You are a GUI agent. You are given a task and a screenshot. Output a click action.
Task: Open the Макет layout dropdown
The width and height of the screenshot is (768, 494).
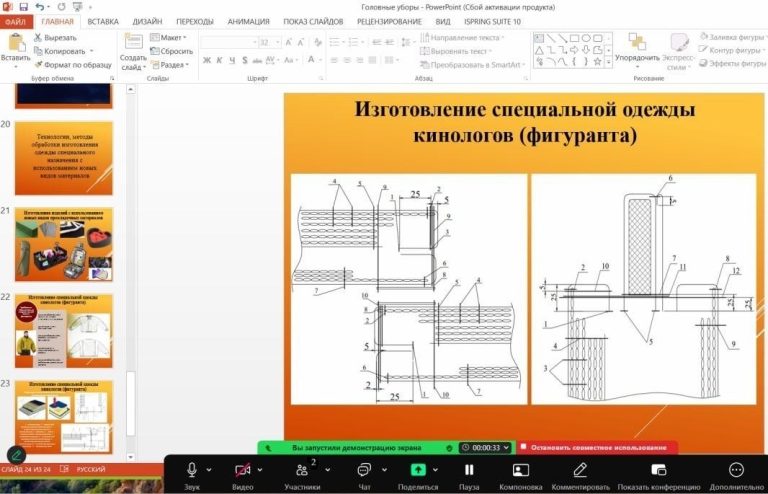(168, 38)
